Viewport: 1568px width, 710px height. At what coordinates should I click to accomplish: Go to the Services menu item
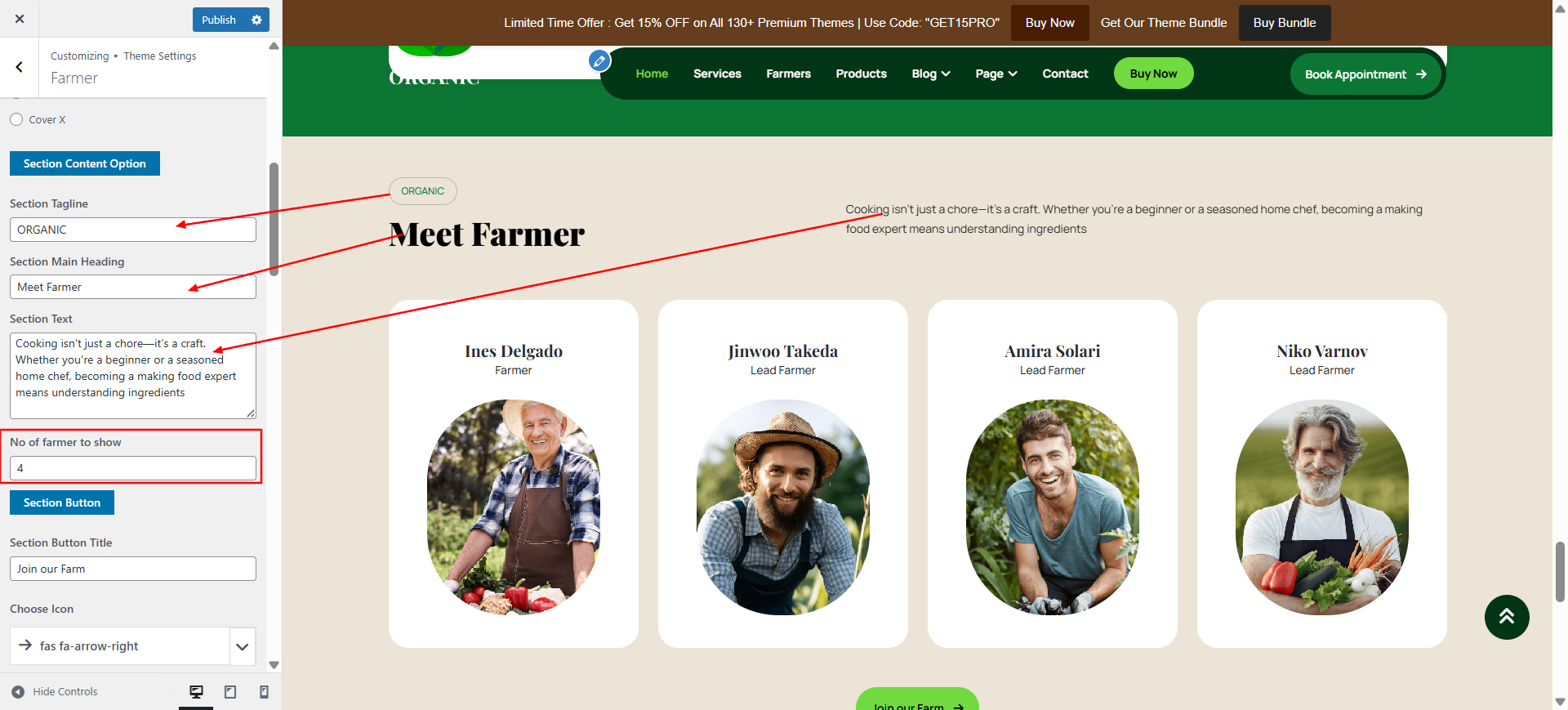(717, 74)
